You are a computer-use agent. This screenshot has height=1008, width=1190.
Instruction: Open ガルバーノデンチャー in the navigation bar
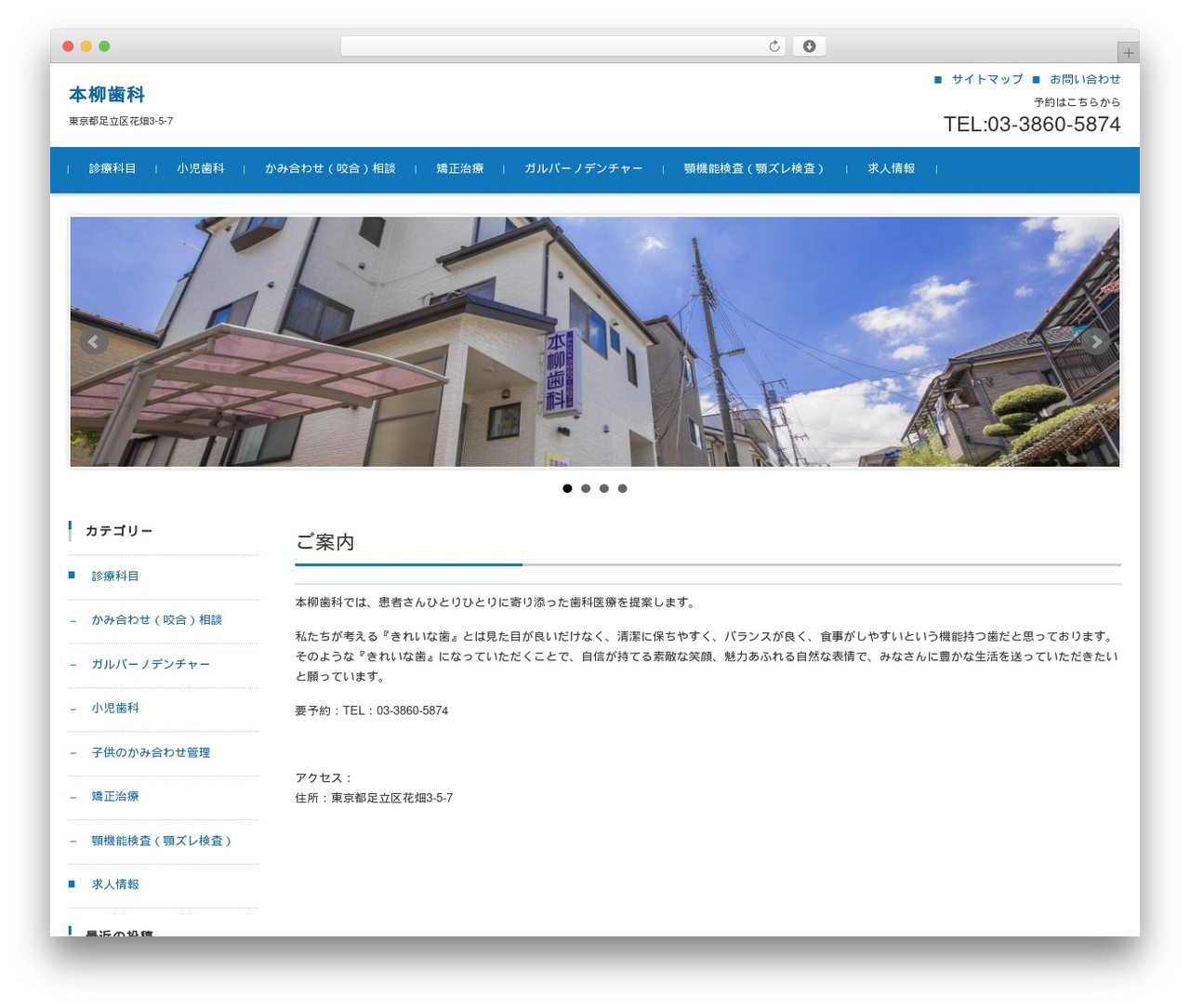(x=584, y=168)
